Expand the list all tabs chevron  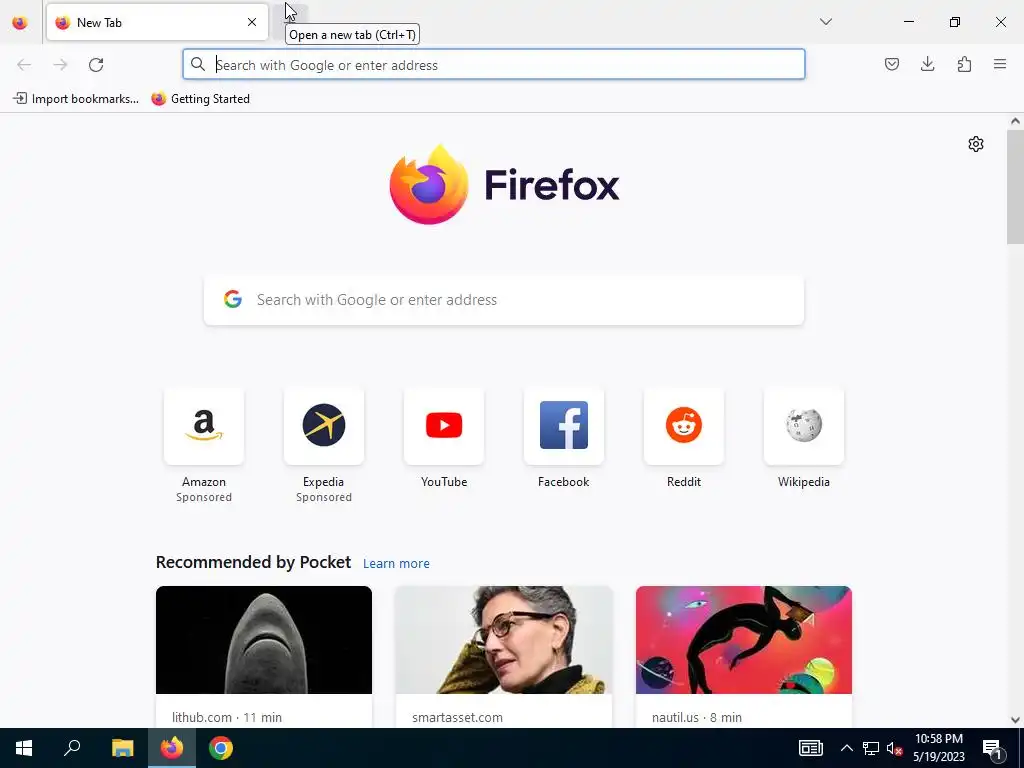tap(826, 22)
